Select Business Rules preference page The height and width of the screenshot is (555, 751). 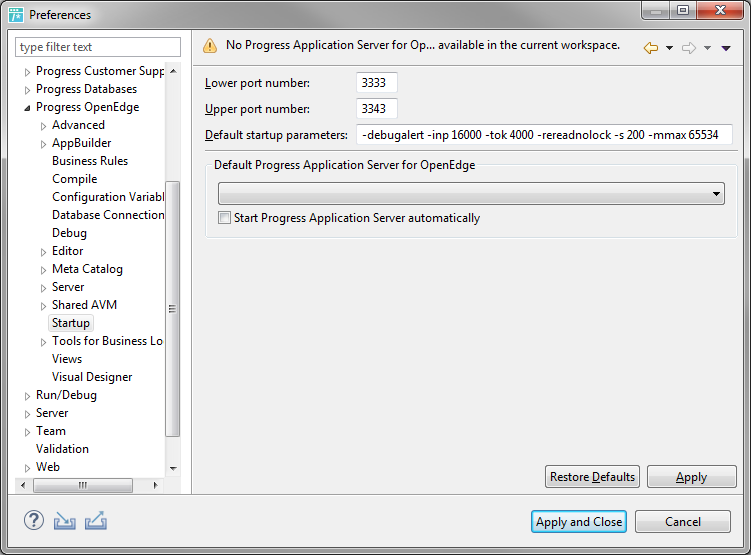[90, 161]
